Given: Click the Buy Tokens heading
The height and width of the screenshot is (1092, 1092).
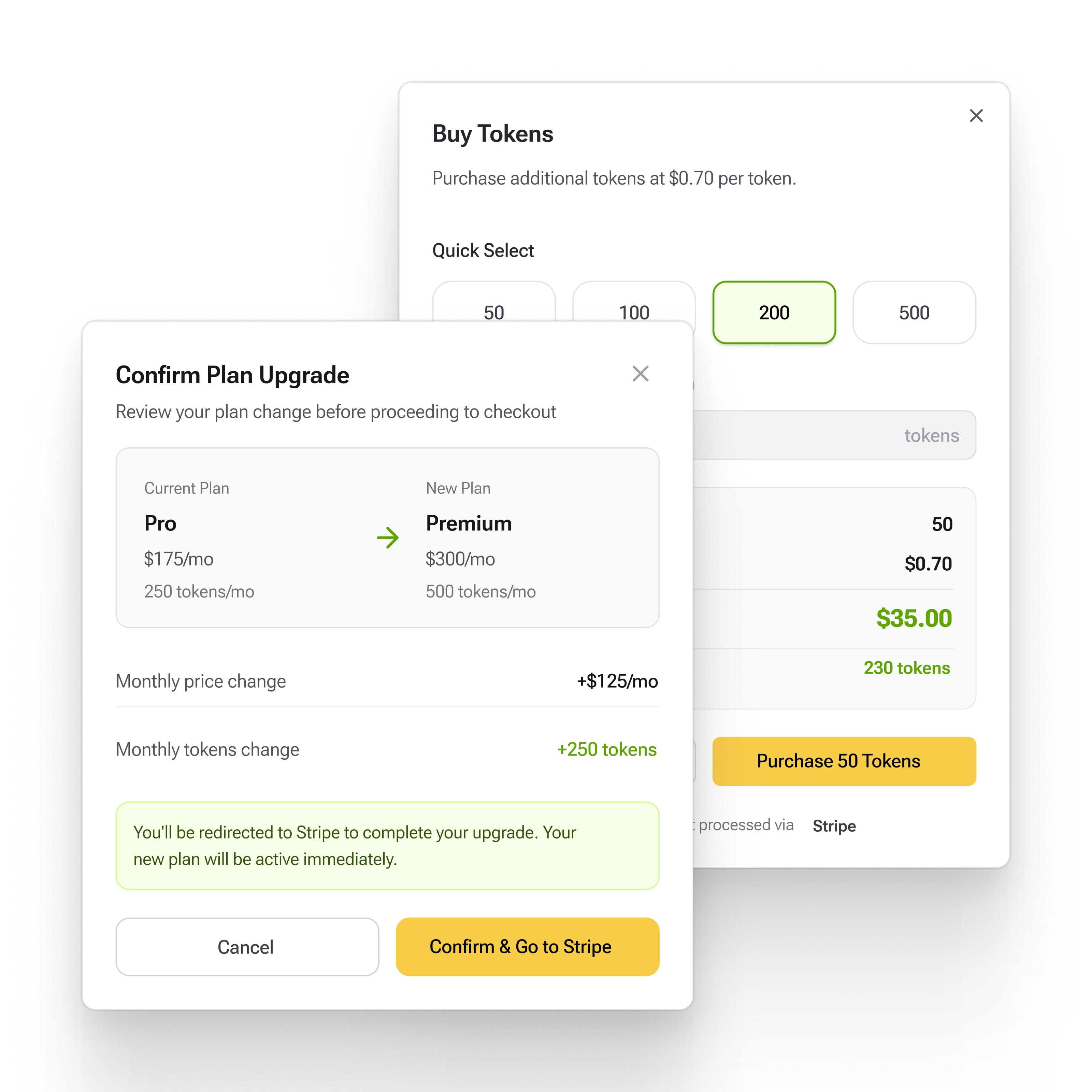Looking at the screenshot, I should (492, 134).
